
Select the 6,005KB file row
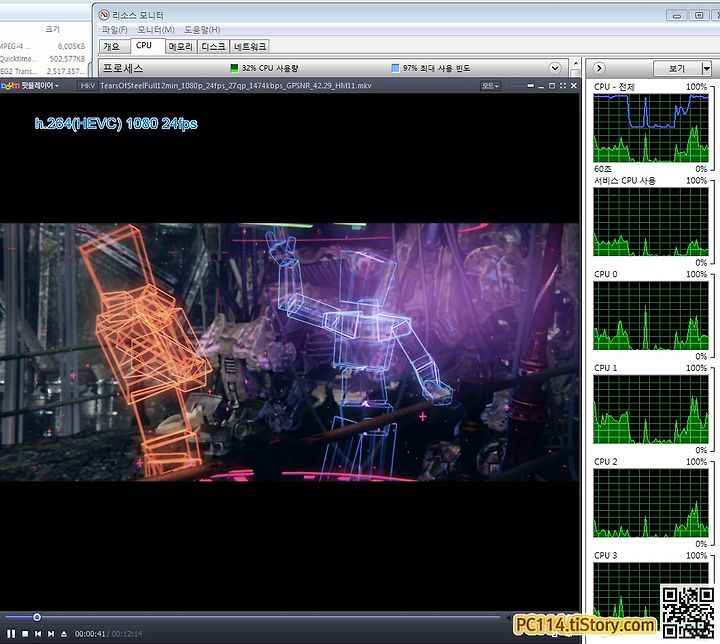[44, 46]
